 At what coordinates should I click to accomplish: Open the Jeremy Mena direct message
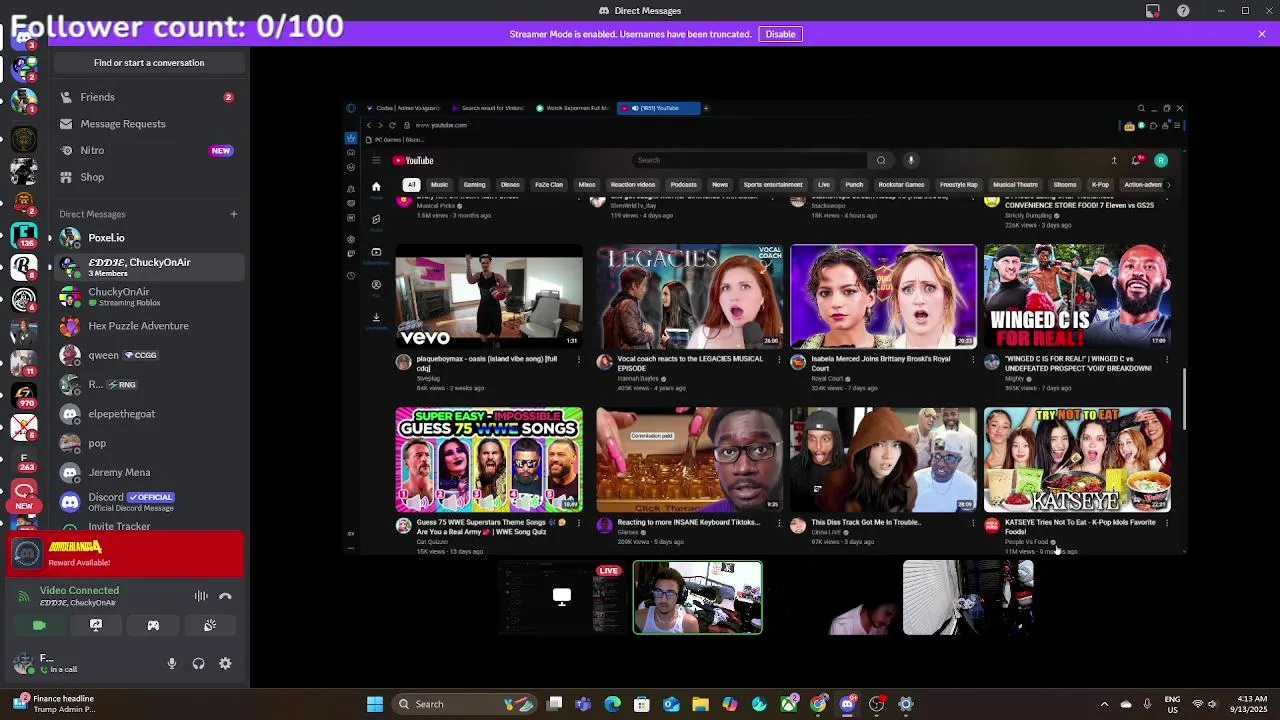pyautogui.click(x=149, y=472)
